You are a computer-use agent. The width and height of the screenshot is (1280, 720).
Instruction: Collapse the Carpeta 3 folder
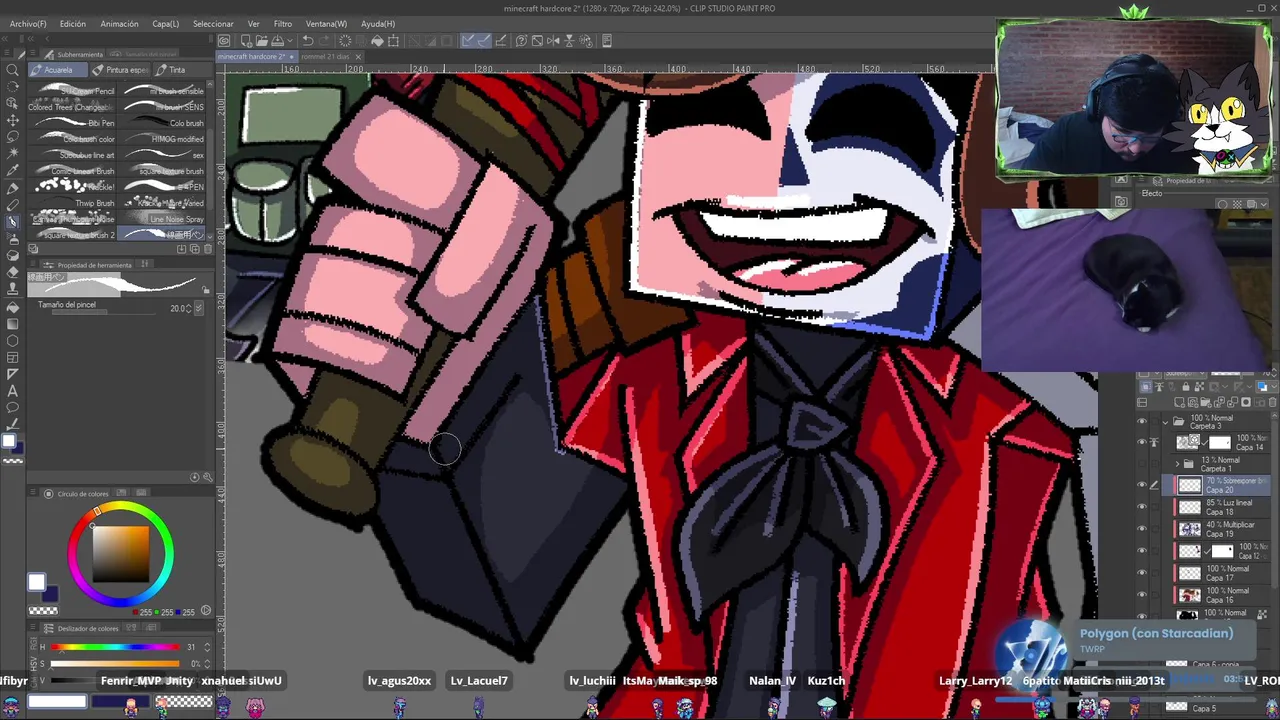(x=1166, y=421)
